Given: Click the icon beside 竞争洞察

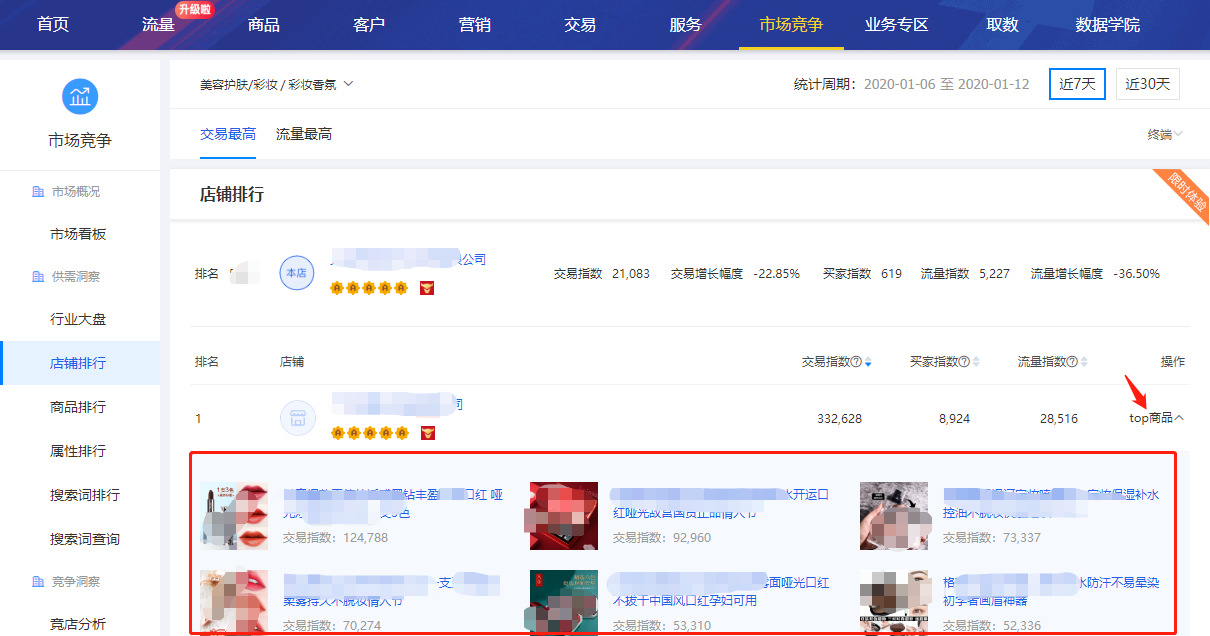Looking at the screenshot, I should pos(38,581).
